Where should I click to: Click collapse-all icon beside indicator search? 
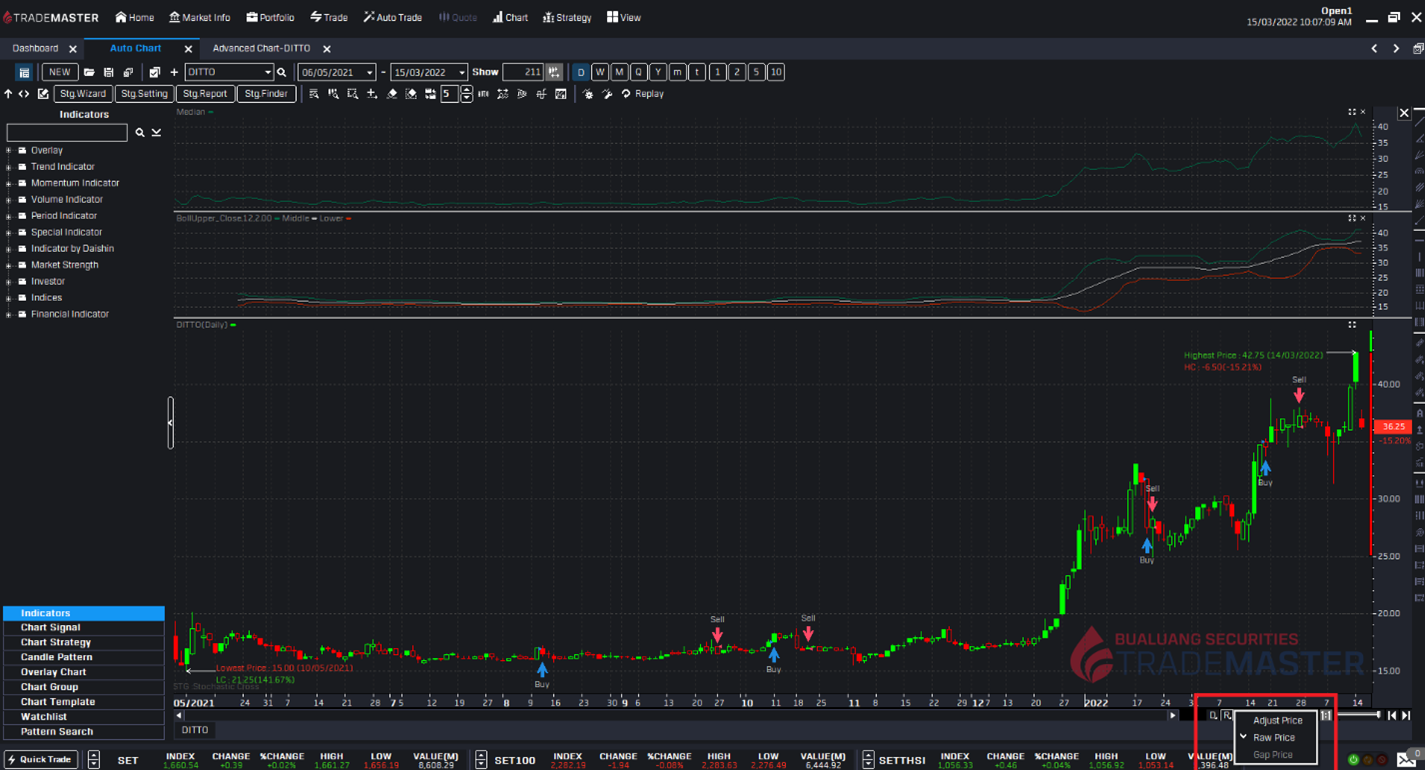pos(156,132)
